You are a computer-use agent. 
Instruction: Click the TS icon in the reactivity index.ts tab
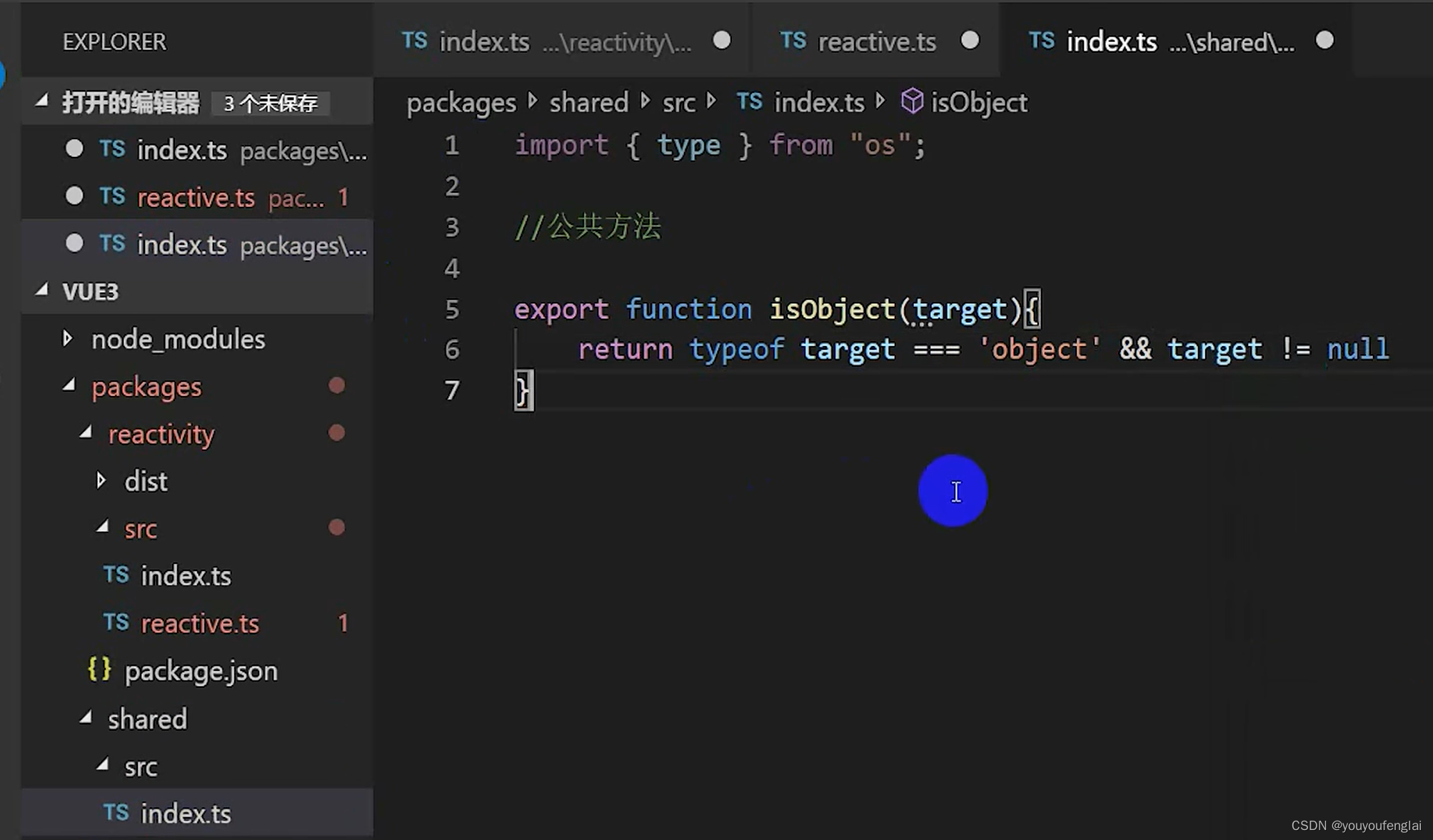pos(414,40)
